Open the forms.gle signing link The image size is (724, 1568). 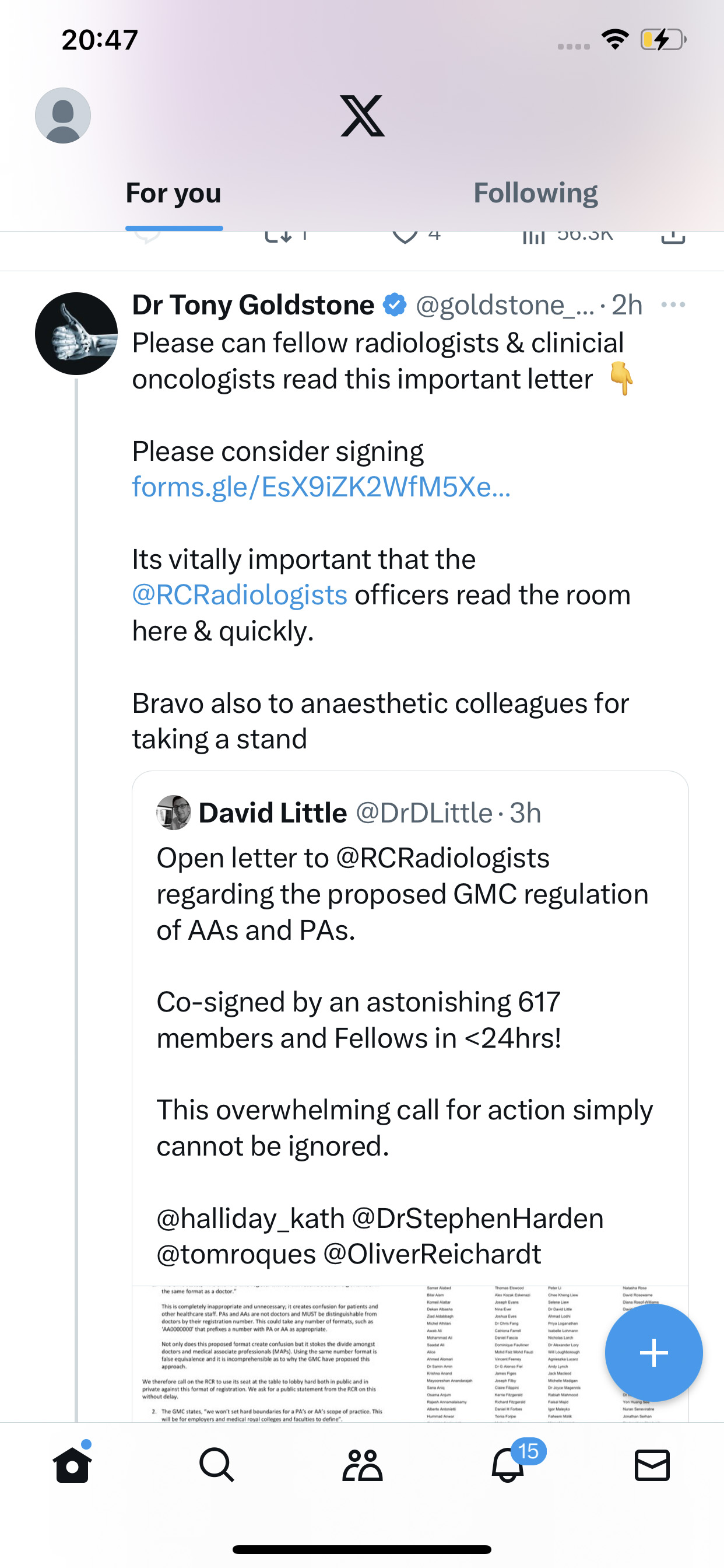pyautogui.click(x=321, y=487)
